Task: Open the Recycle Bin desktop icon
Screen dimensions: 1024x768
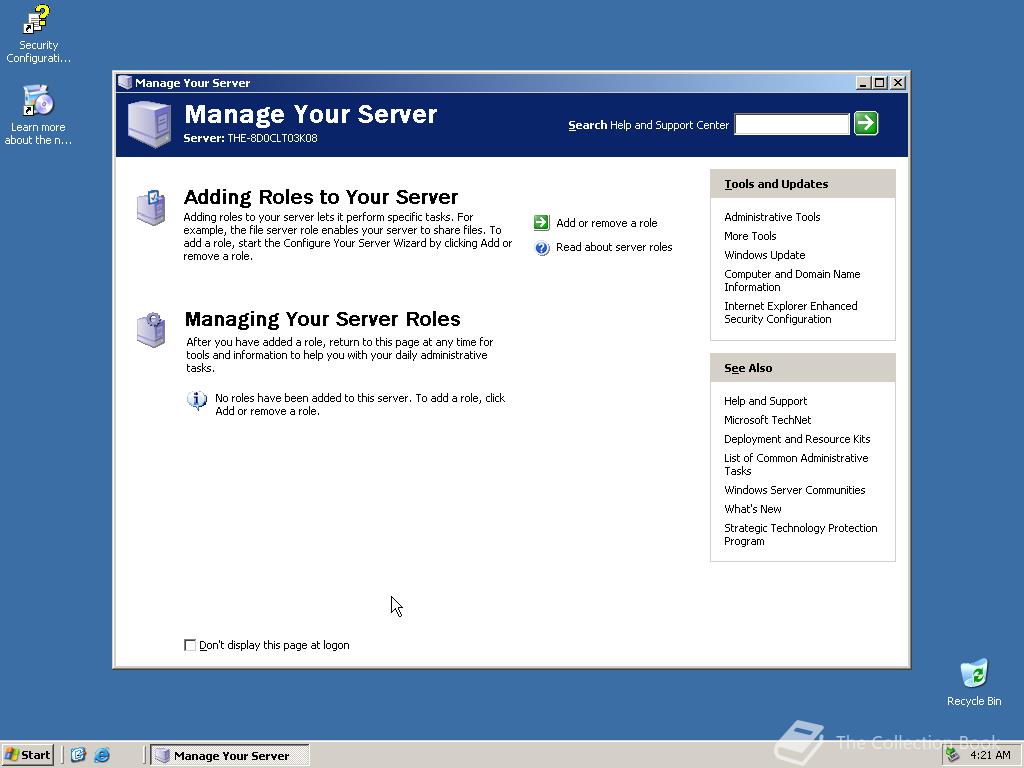Action: pyautogui.click(x=974, y=682)
